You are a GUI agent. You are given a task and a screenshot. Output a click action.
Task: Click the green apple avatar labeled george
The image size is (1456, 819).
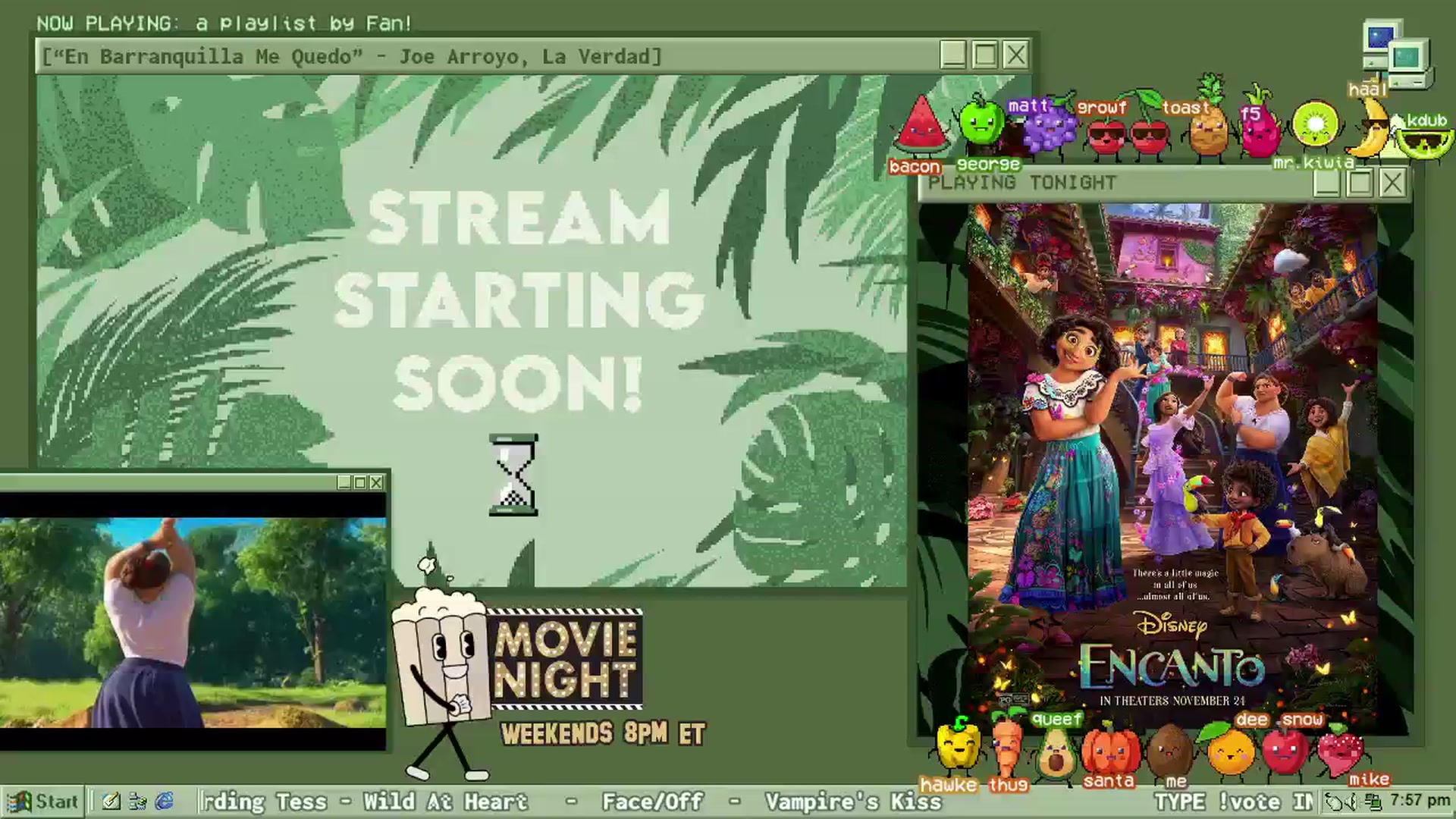pyautogui.click(x=981, y=121)
